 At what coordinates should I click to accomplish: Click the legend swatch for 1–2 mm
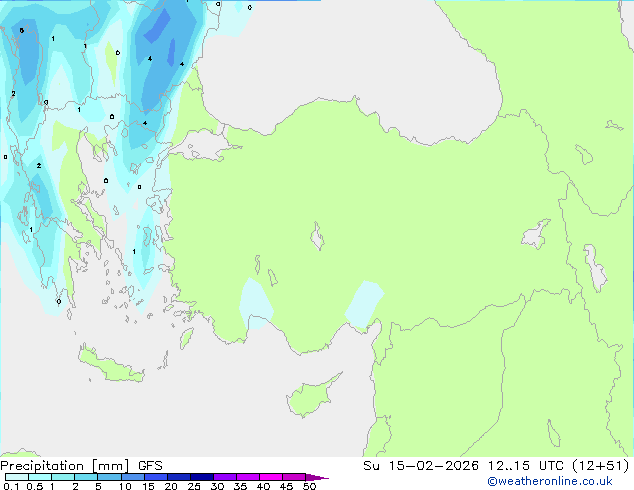pyautogui.click(x=63, y=477)
